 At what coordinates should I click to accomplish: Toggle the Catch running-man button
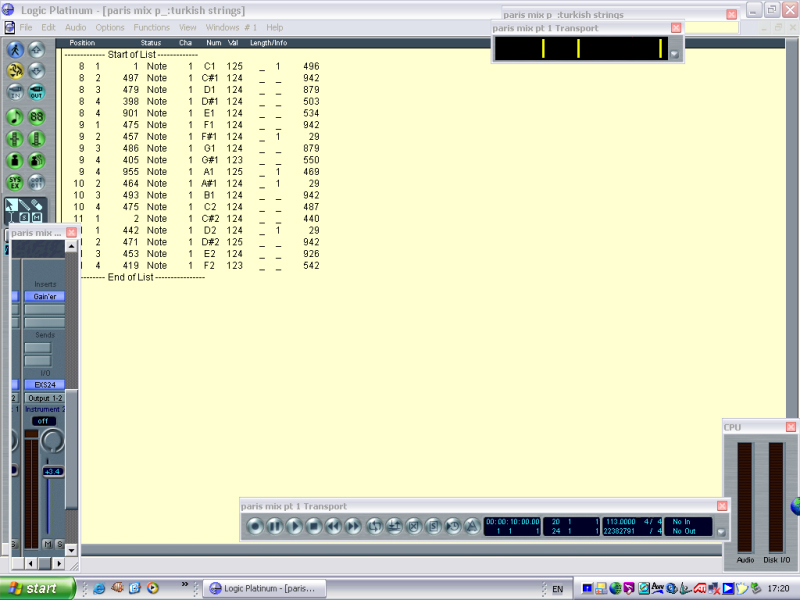(16, 49)
